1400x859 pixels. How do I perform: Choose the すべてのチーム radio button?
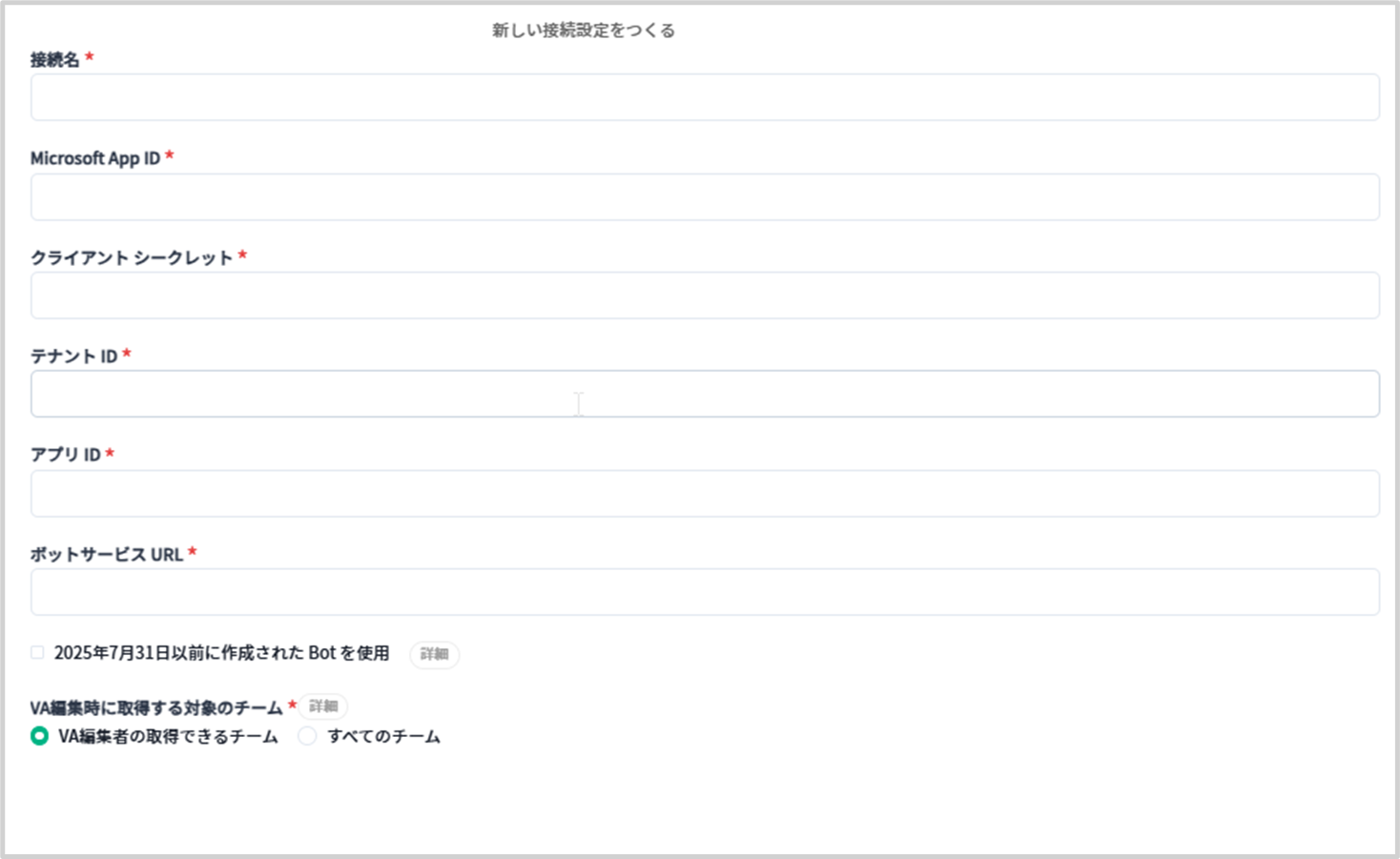click(x=307, y=736)
